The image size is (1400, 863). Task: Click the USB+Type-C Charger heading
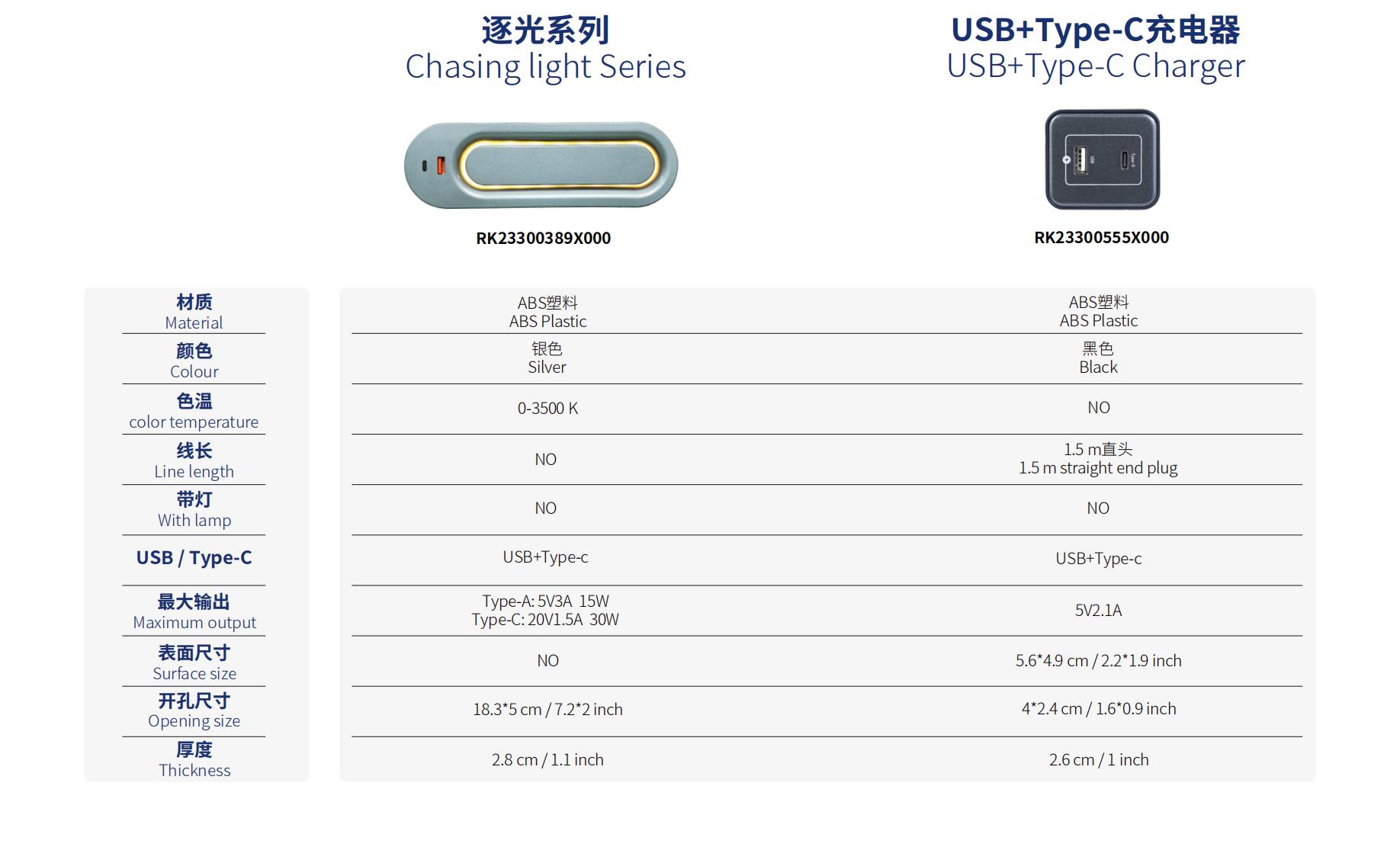click(x=1096, y=48)
